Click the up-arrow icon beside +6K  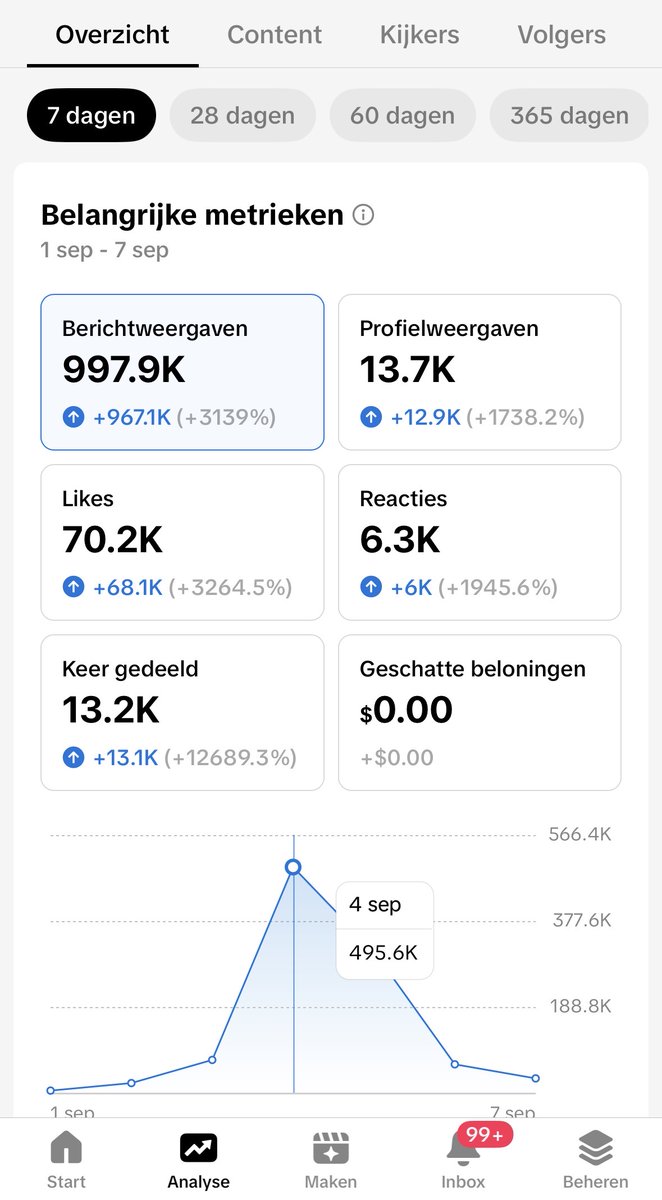coord(371,587)
